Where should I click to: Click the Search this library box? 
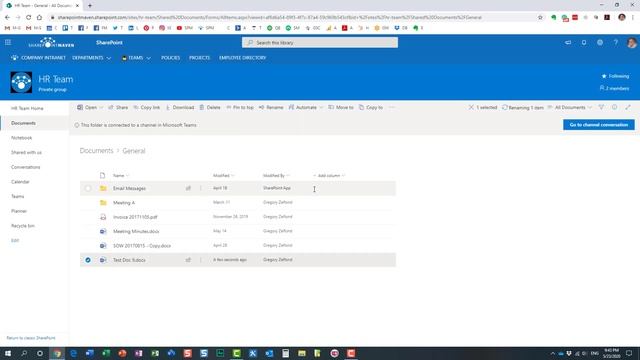coord(320,42)
